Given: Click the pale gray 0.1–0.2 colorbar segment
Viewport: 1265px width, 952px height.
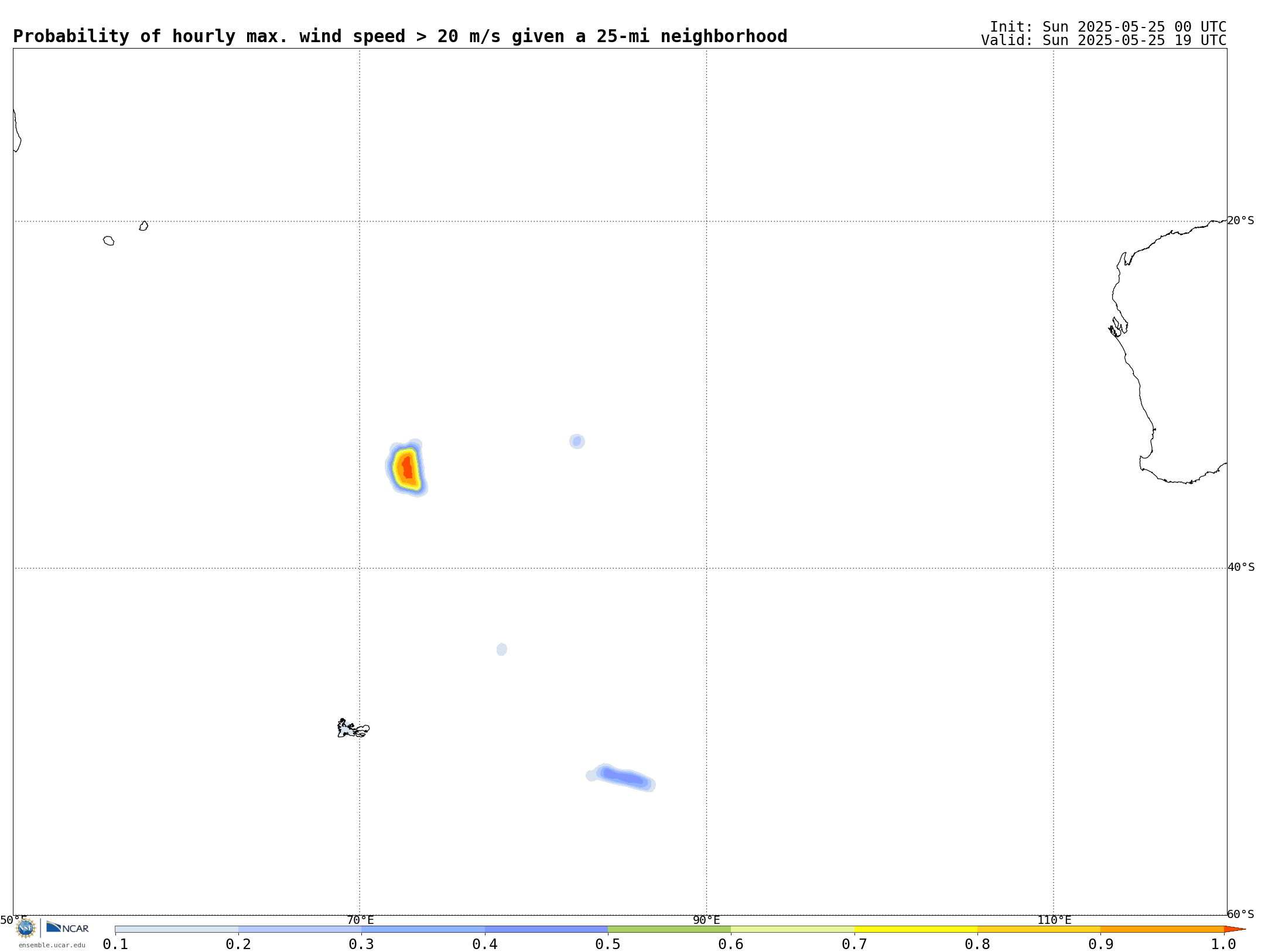Looking at the screenshot, I should click(x=177, y=929).
